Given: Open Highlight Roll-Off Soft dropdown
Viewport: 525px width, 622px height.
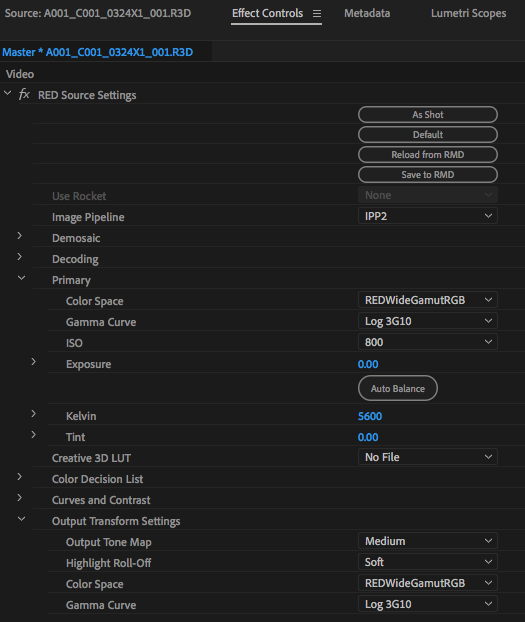Looking at the screenshot, I should pos(428,562).
